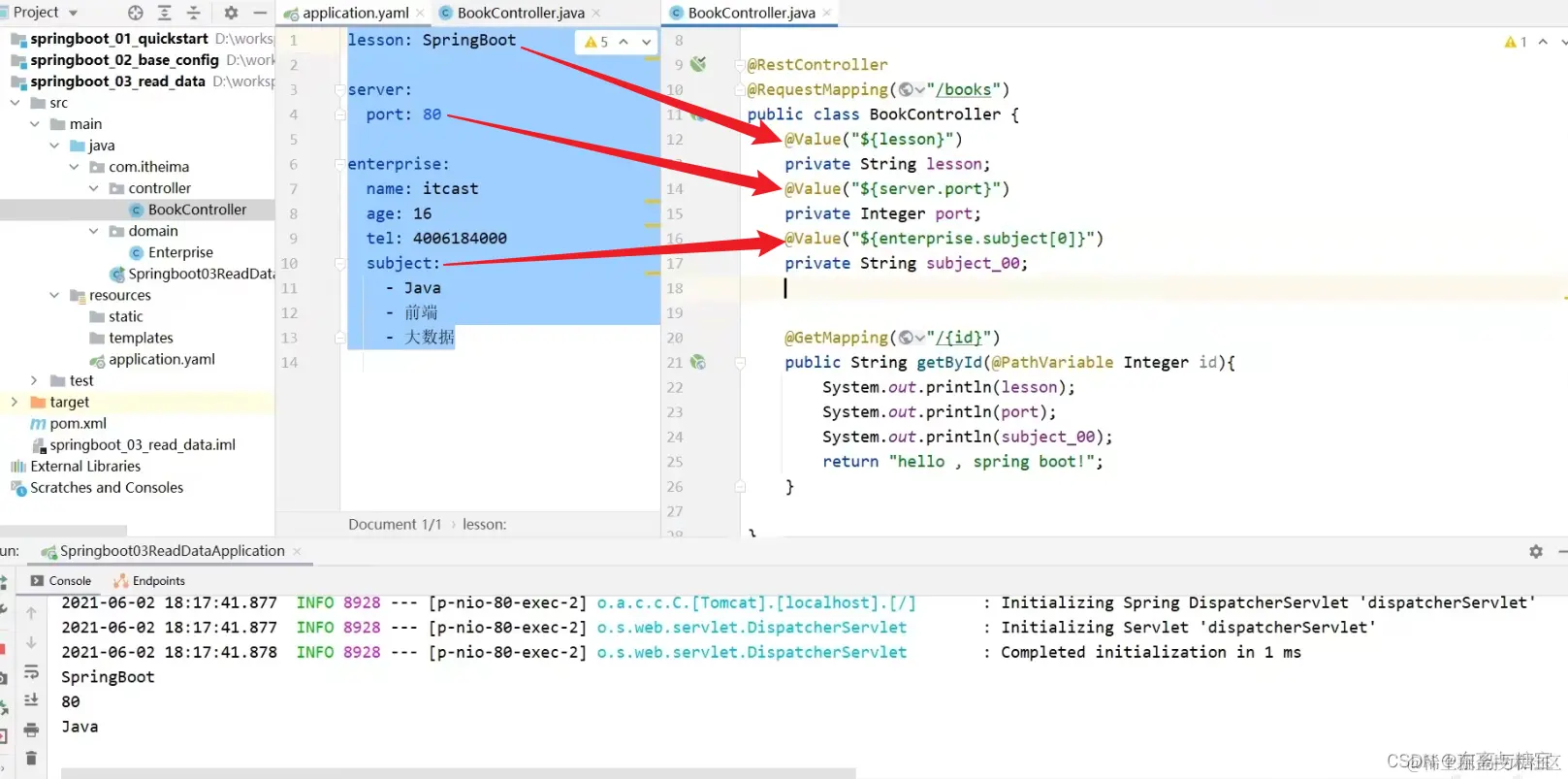Viewport: 1568px width, 779px height.
Task: Close the right split BookController.java tab
Action: [827, 13]
